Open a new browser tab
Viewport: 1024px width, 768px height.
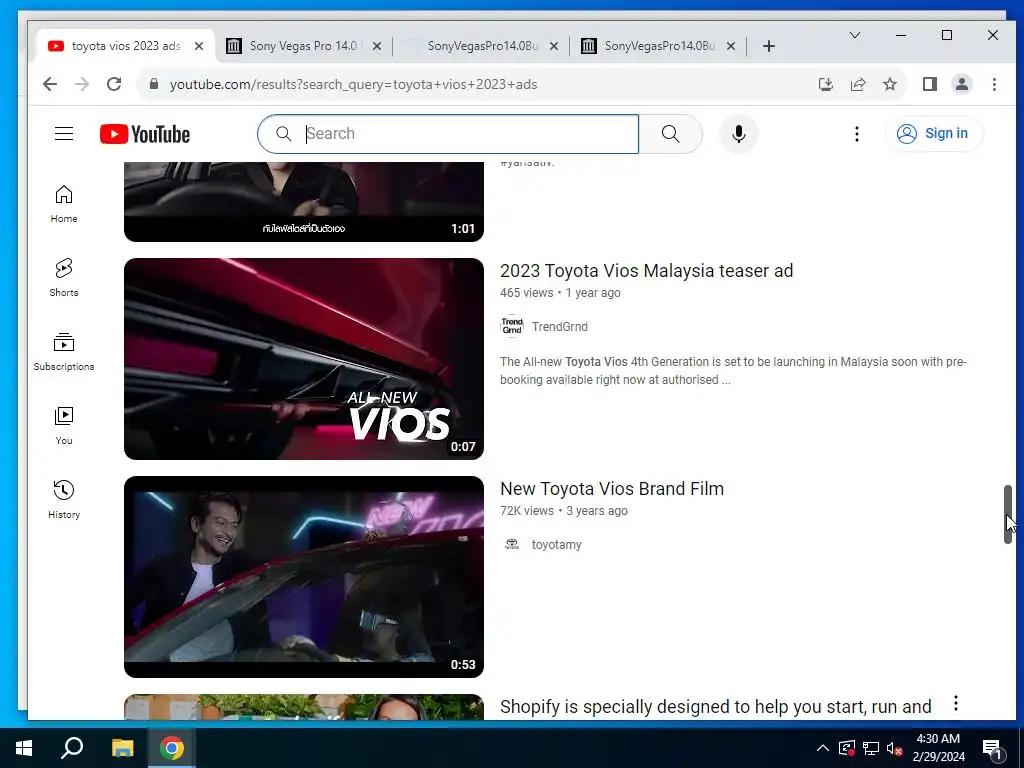769,46
